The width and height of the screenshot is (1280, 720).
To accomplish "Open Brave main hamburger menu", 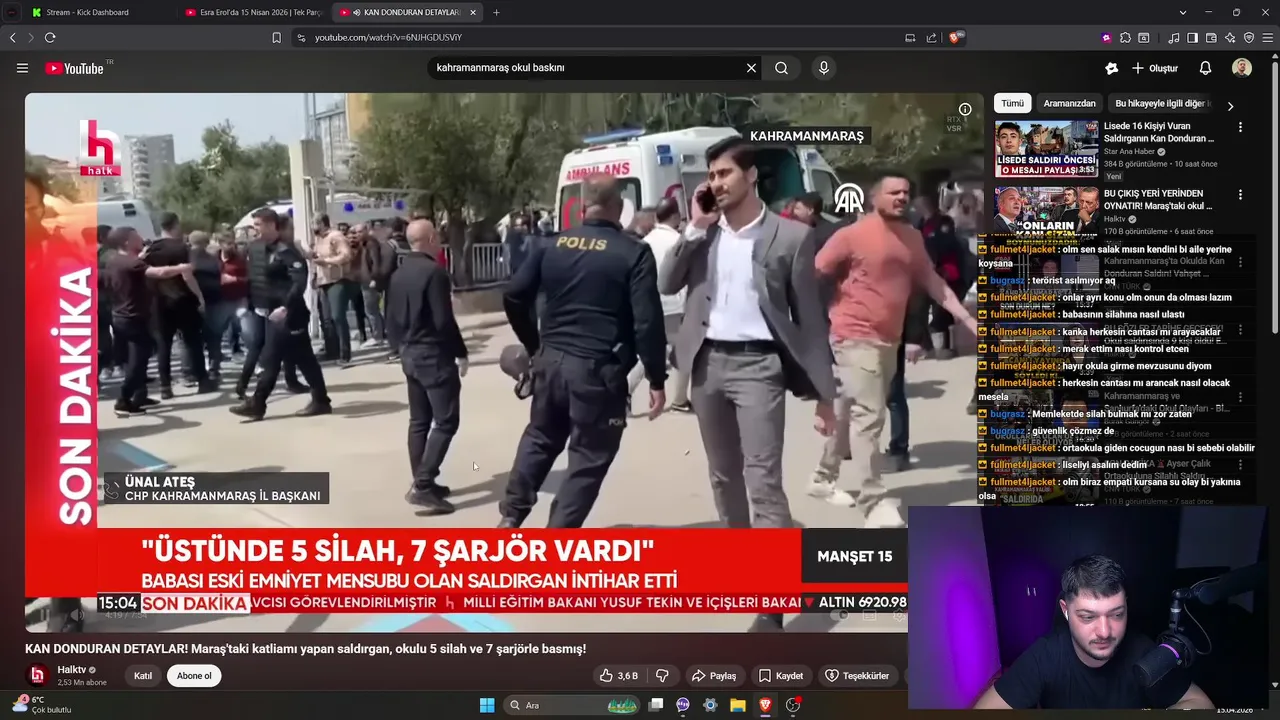I will [1267, 37].
